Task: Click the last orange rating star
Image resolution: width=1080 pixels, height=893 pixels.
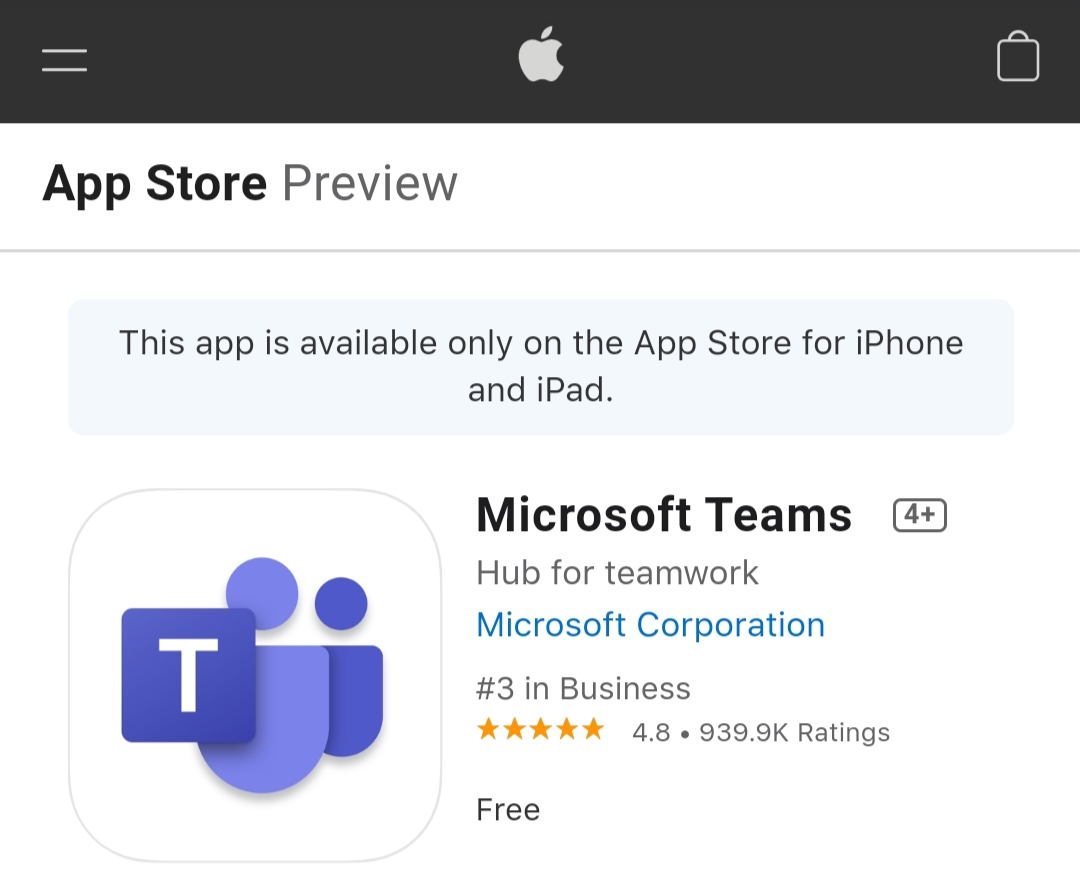Action: click(x=592, y=729)
